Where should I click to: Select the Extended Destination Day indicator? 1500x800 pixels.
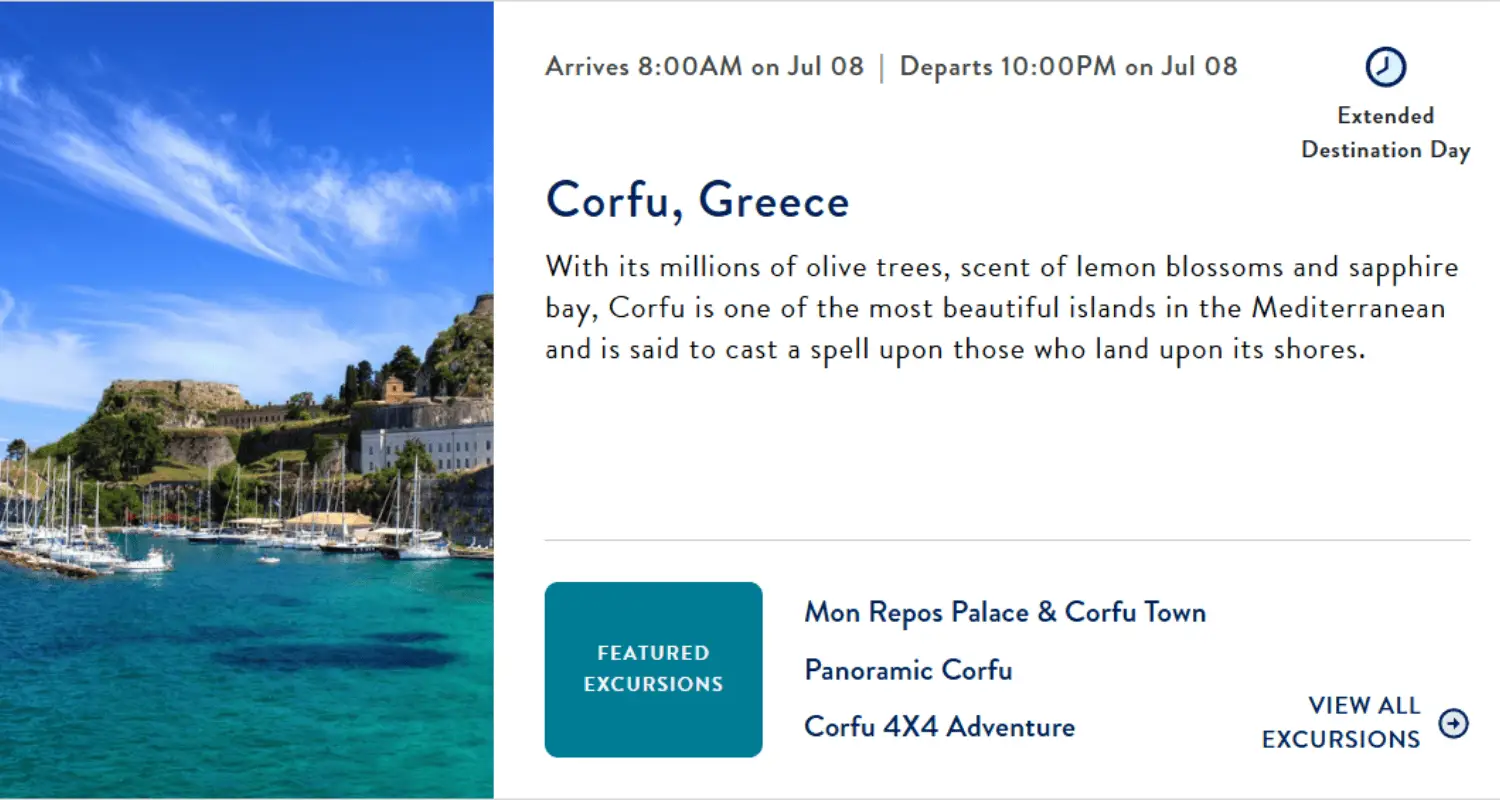[x=1385, y=105]
